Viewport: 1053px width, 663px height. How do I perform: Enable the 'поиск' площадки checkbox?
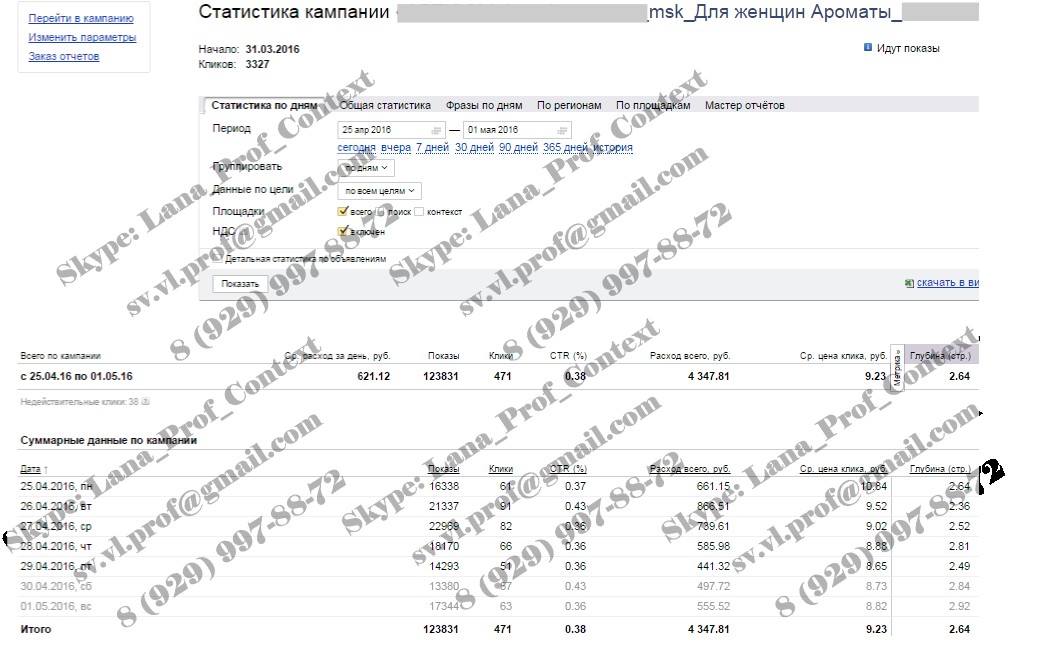click(381, 212)
